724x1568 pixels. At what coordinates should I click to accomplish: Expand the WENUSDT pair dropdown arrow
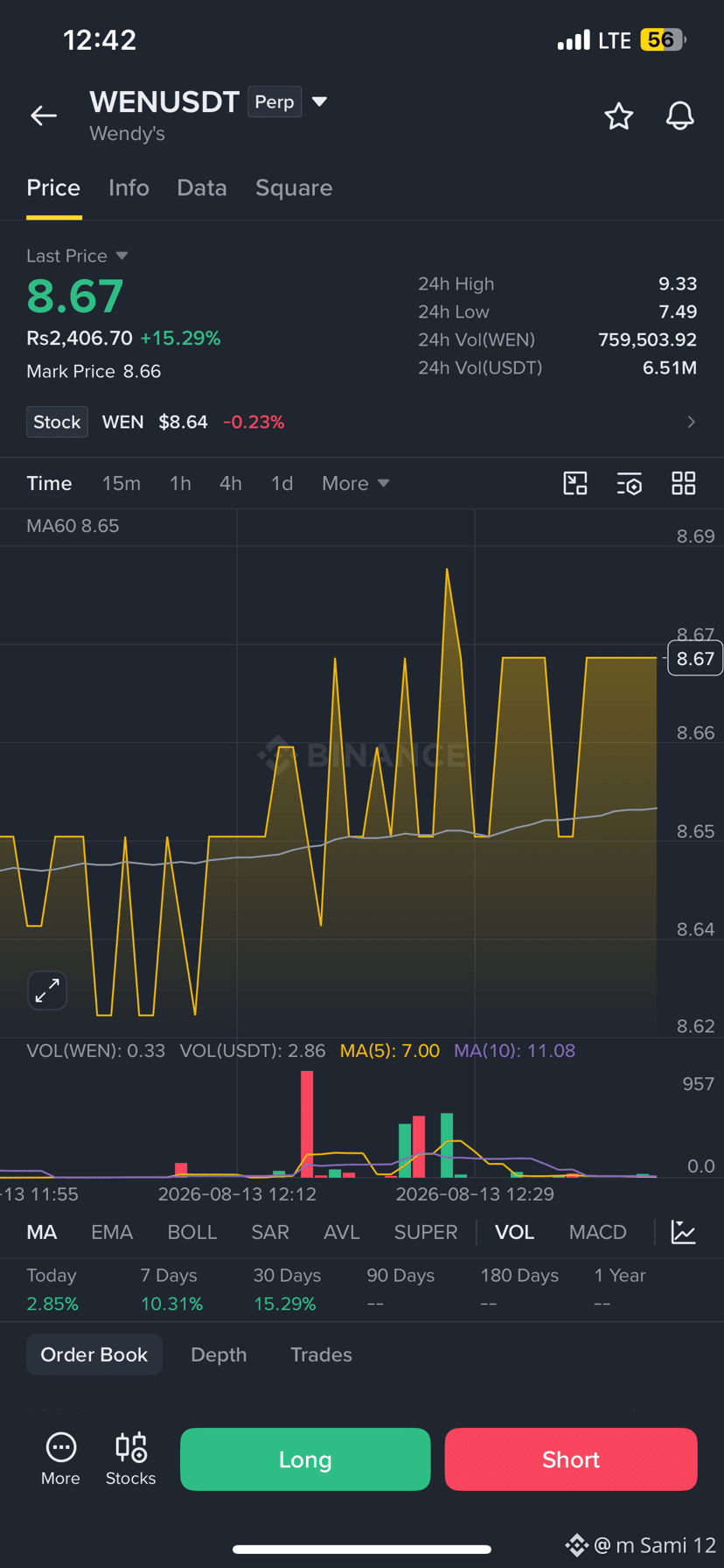(320, 101)
